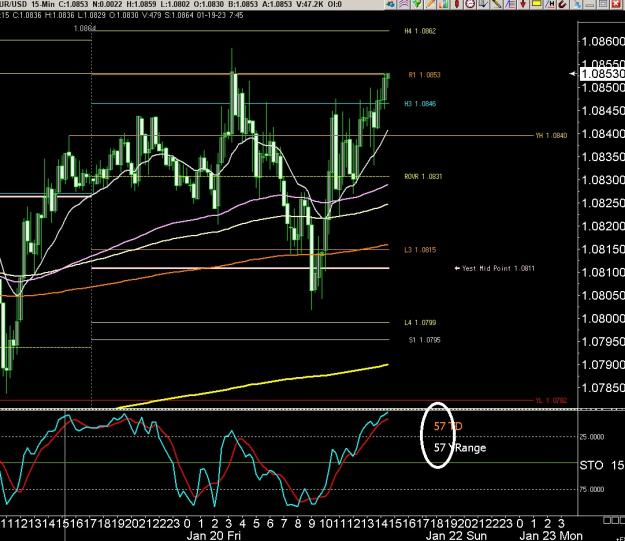Click the 25.0000 stochastic scale value

click(592, 437)
